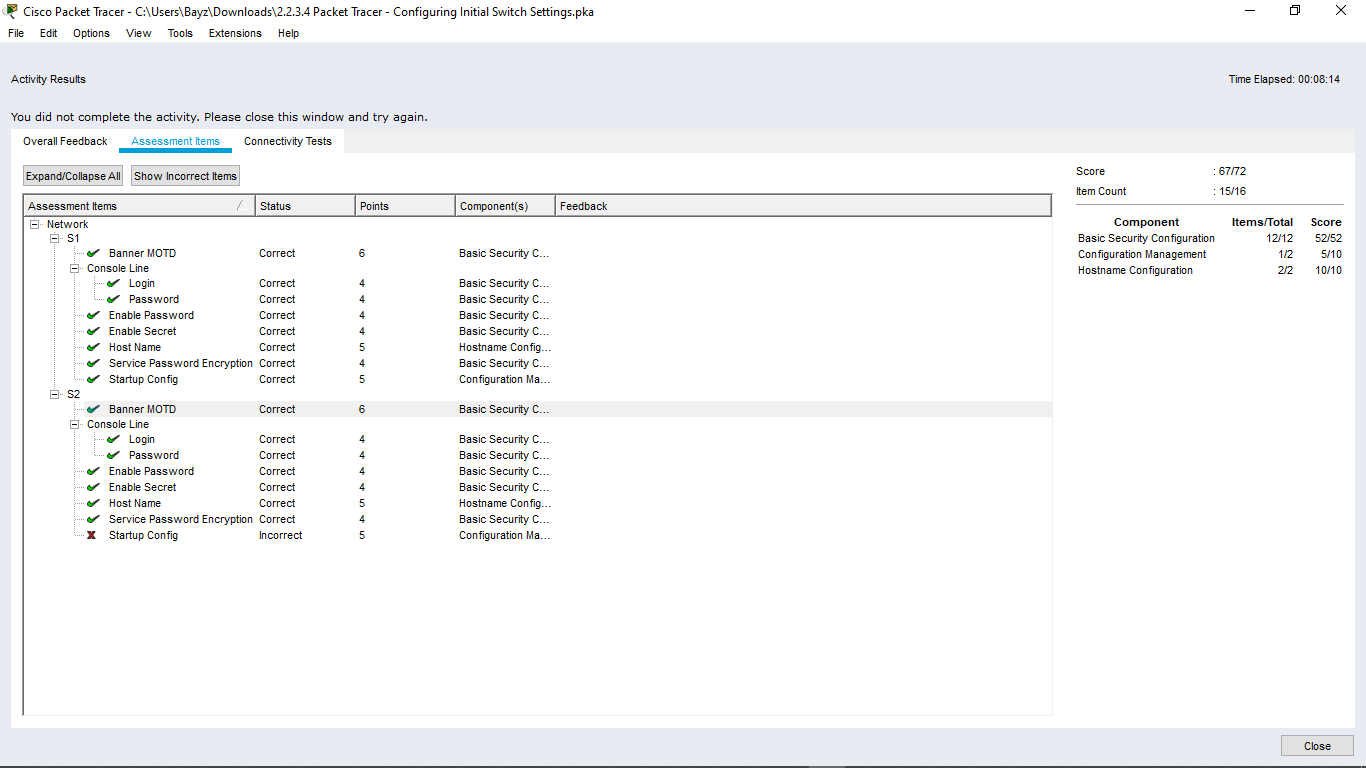The image size is (1366, 768).
Task: Open the Extensions menu
Action: [x=235, y=33]
